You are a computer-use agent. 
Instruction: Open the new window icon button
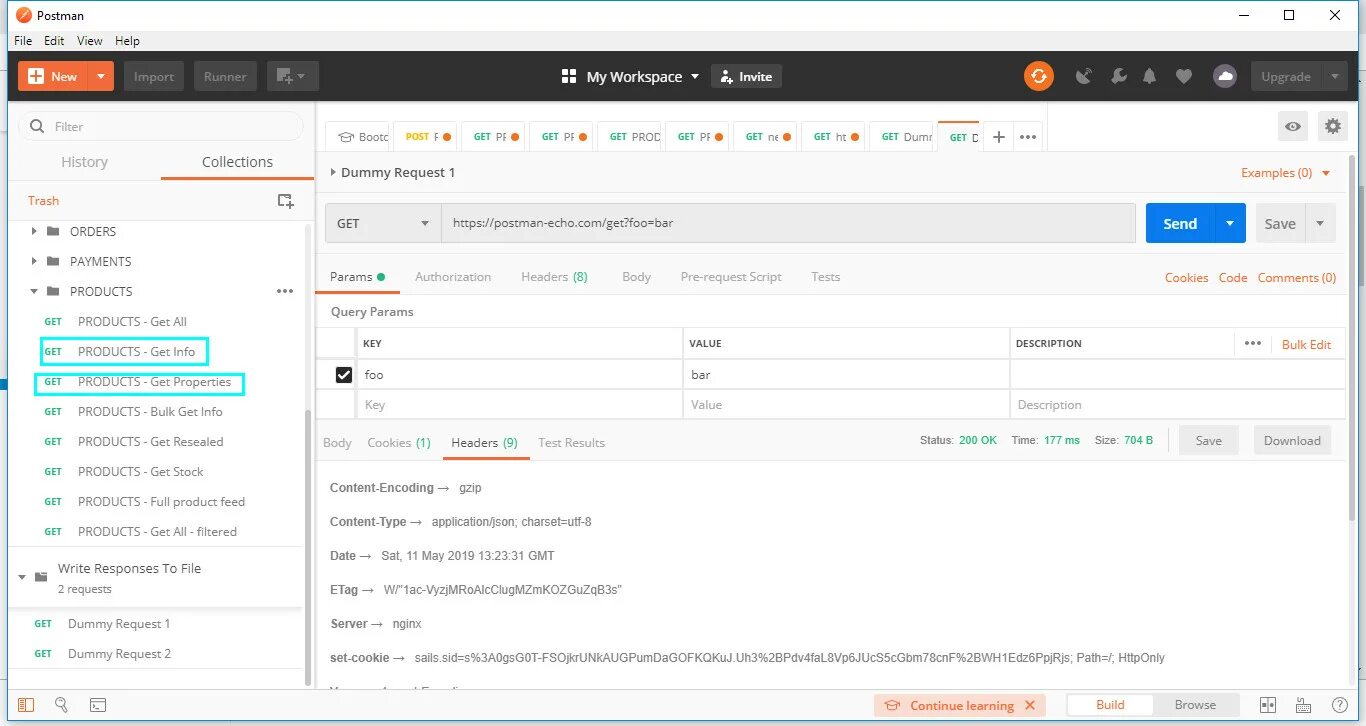click(x=292, y=76)
